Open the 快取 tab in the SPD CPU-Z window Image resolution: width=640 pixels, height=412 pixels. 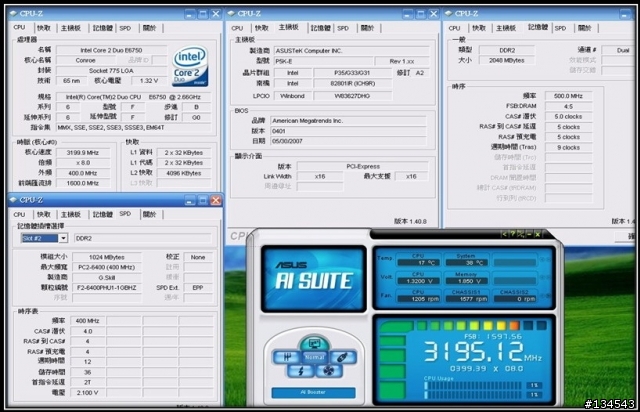tap(44, 214)
